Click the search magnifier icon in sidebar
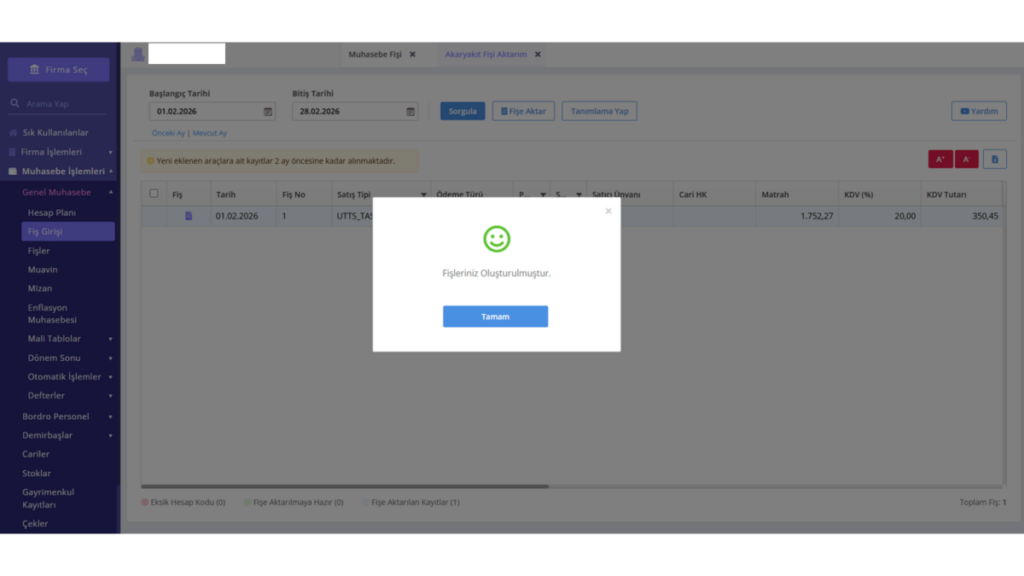 (x=14, y=103)
